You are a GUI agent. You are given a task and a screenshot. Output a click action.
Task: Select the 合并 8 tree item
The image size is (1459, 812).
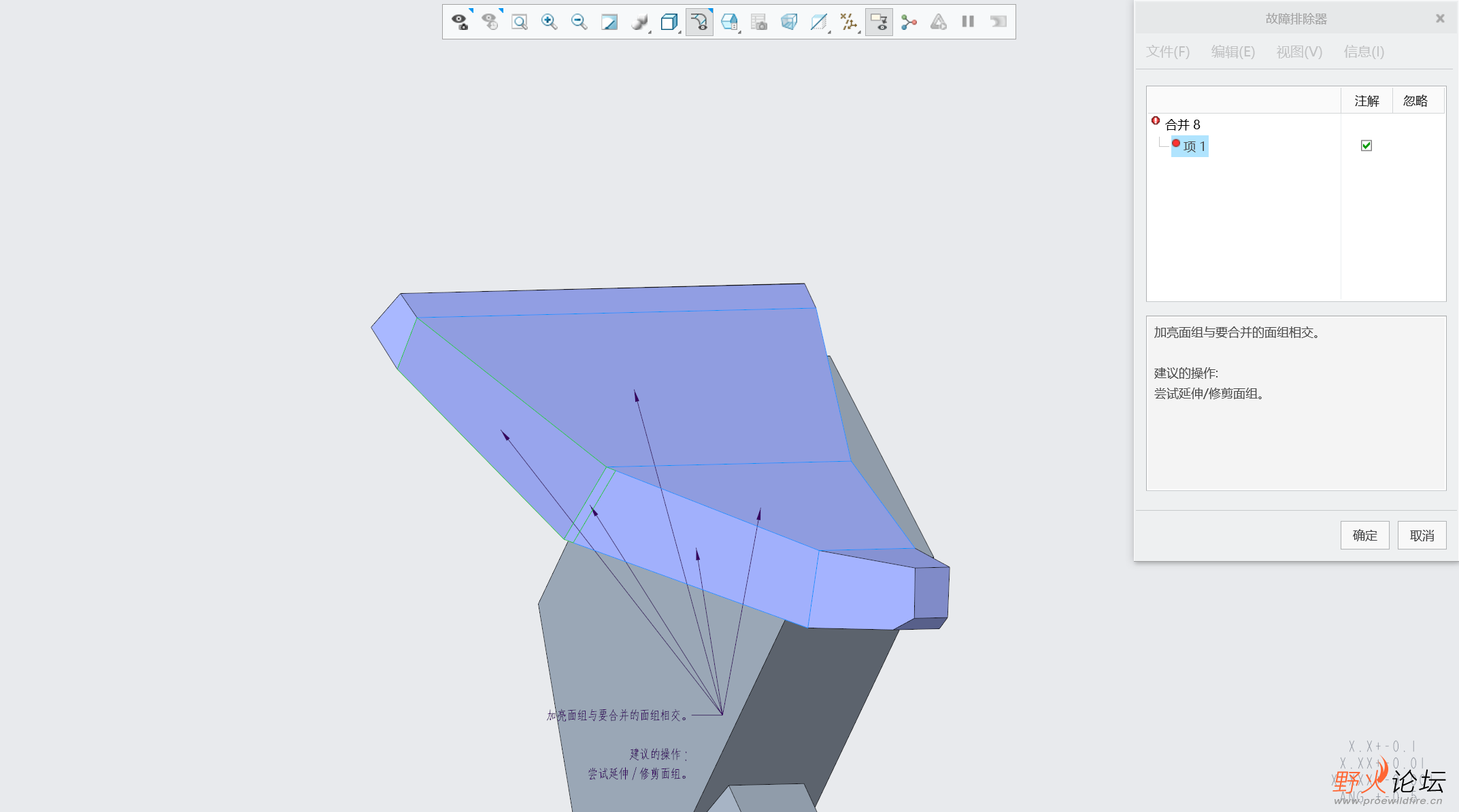pos(1183,124)
